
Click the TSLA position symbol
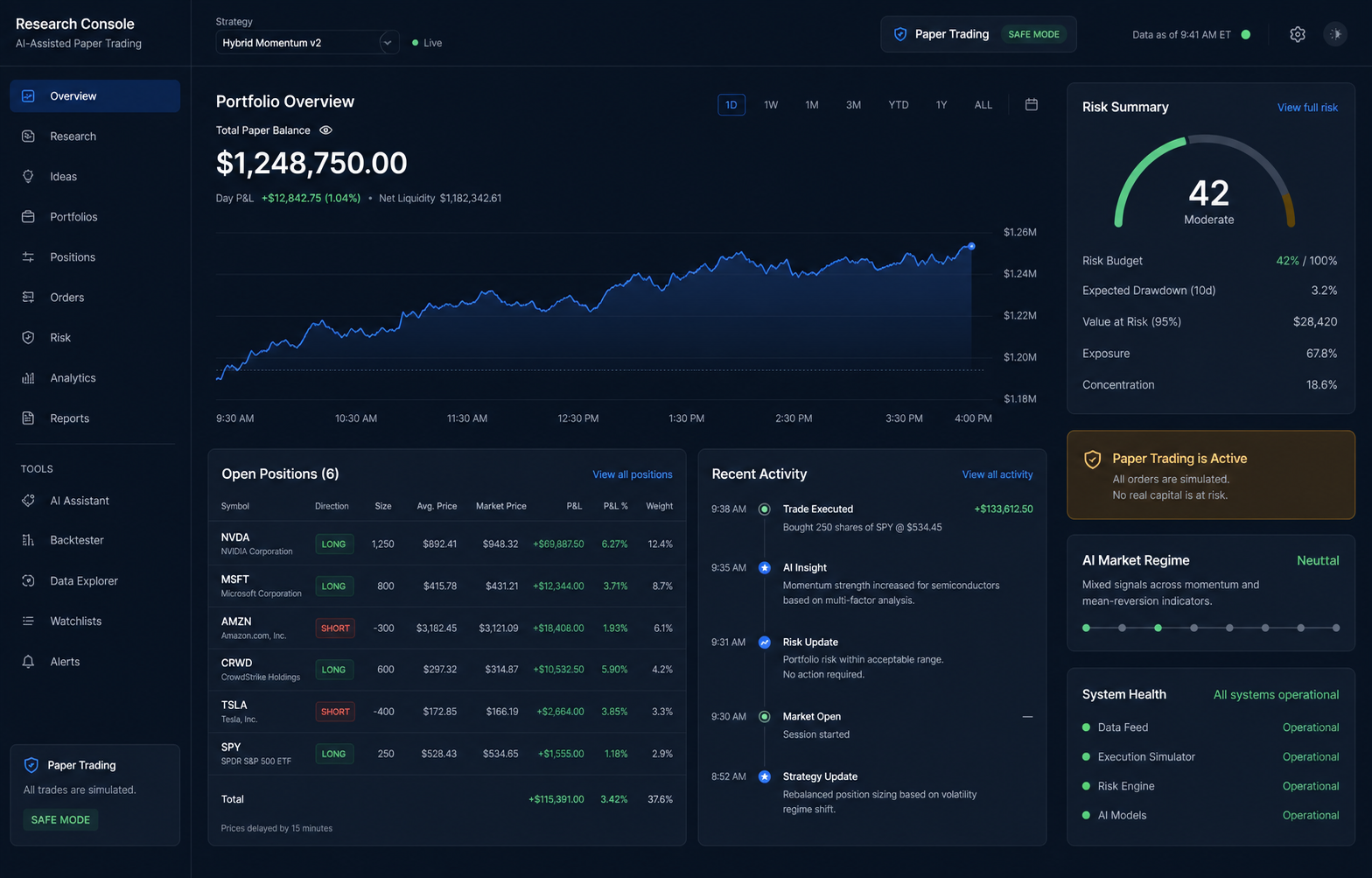click(x=234, y=706)
